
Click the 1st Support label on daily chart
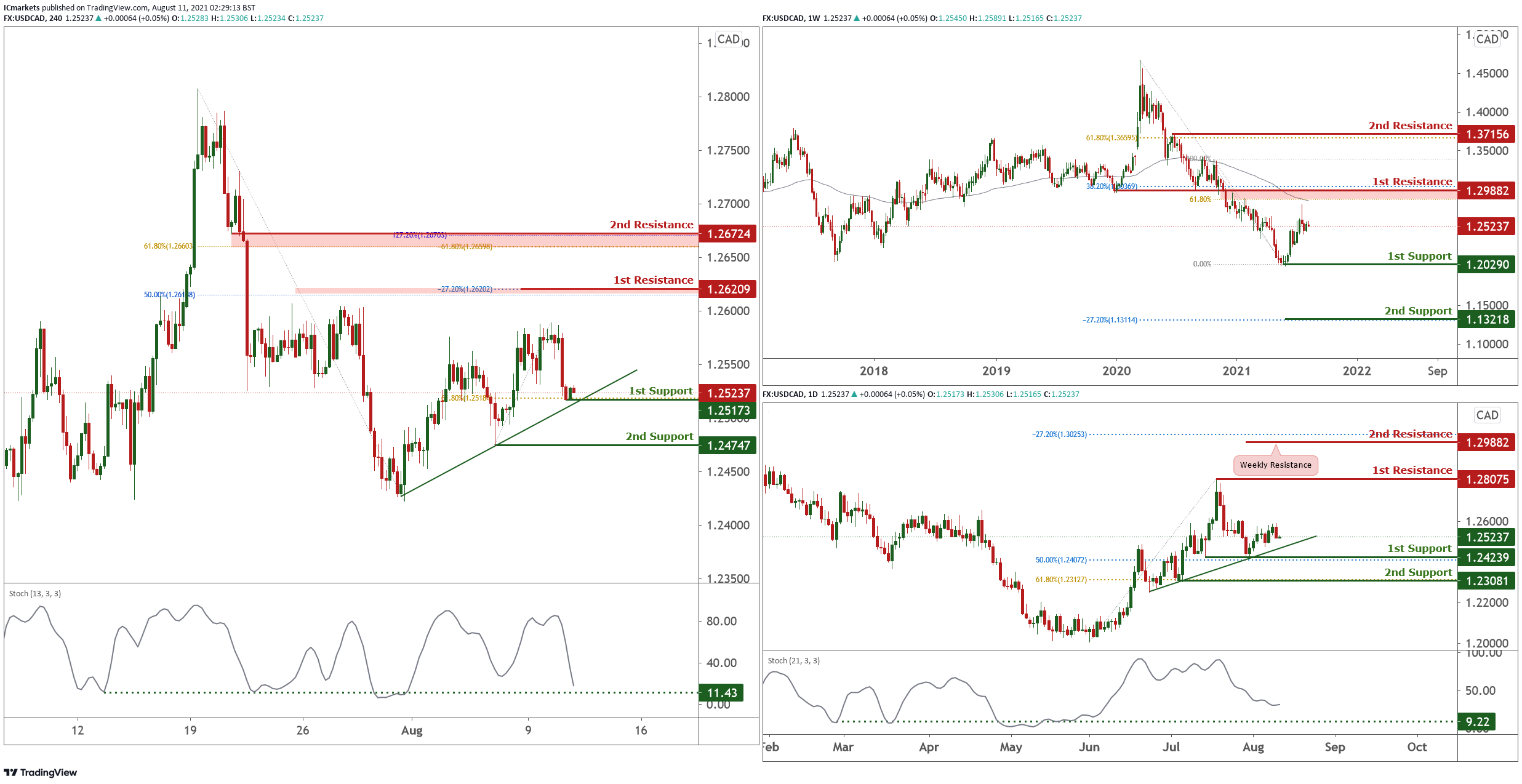tap(1419, 548)
